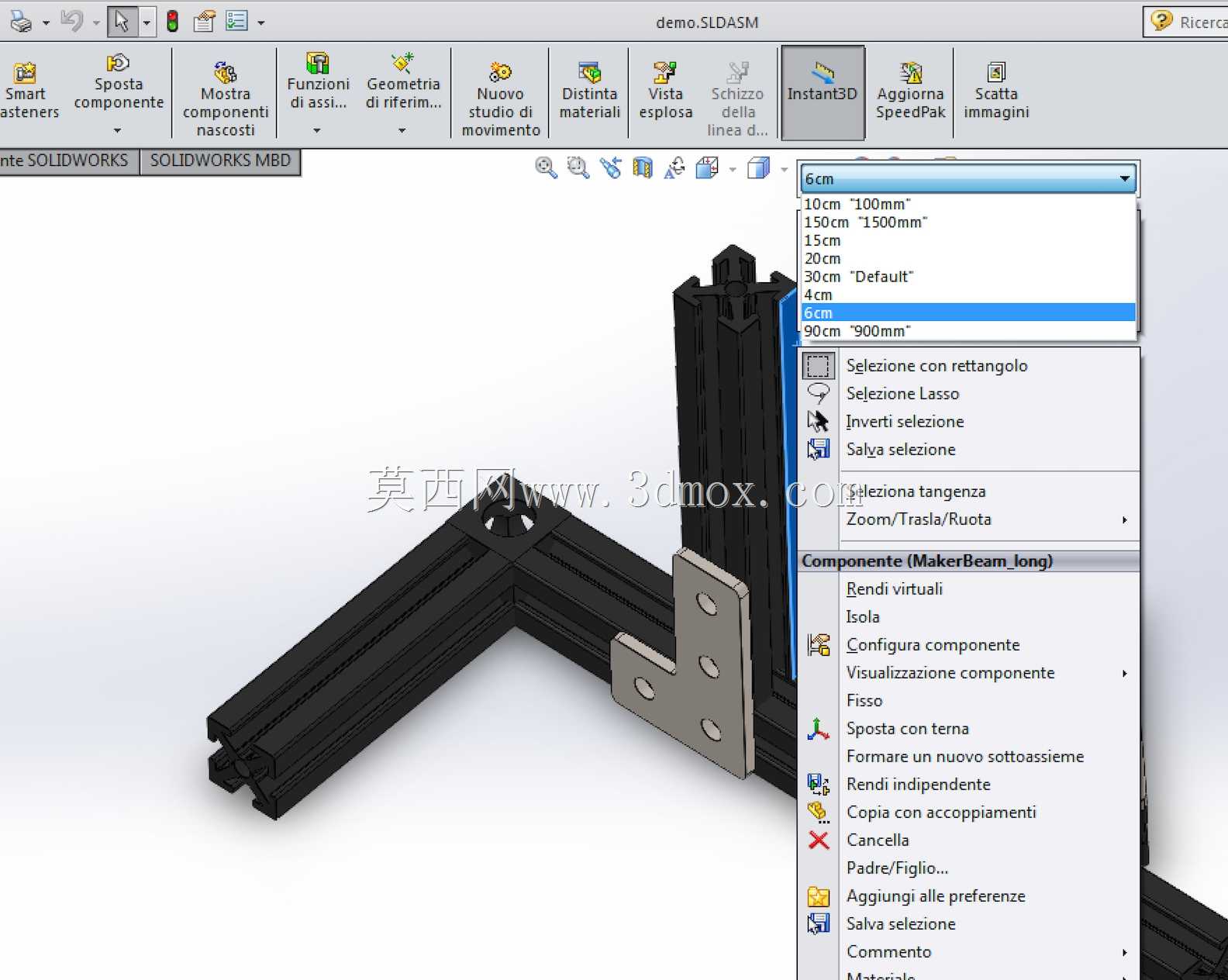
Task: Open the Options checklist icon
Action: point(236,21)
